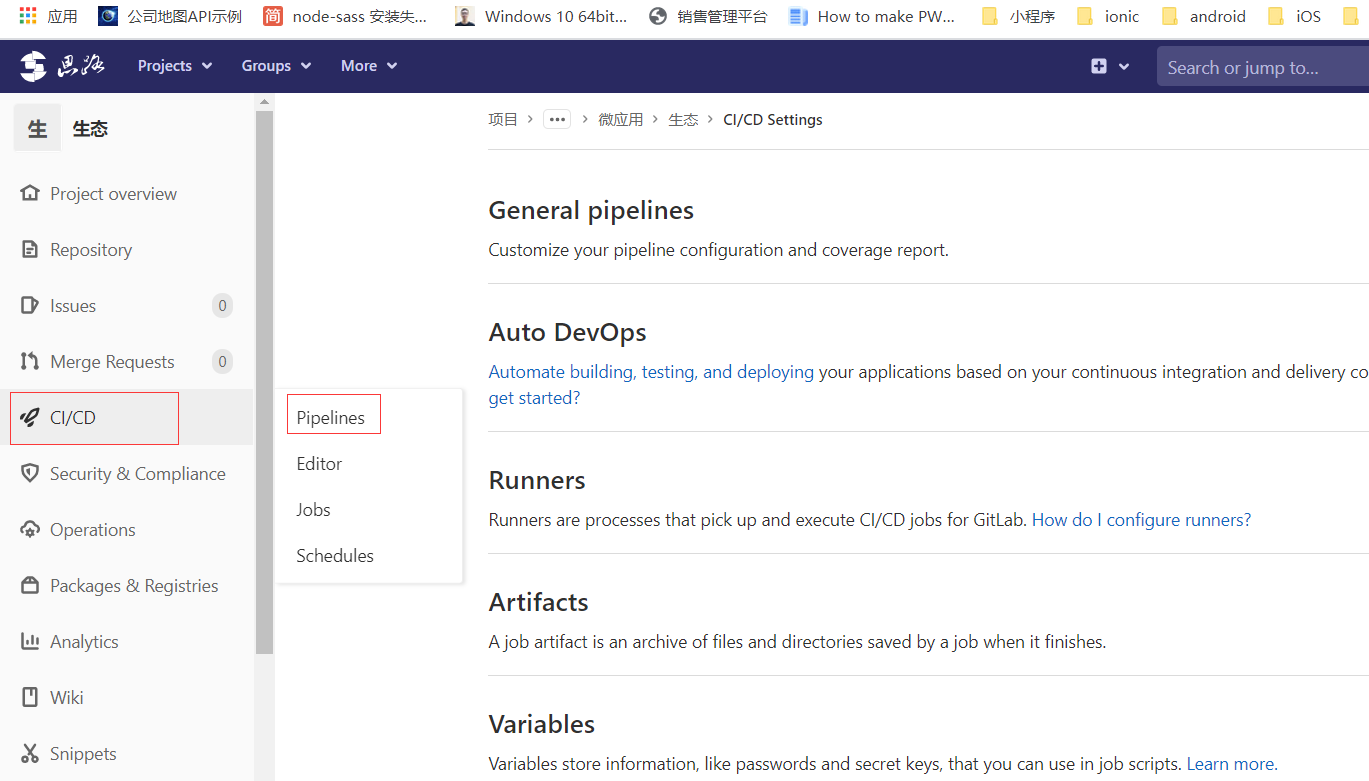Focus the 'Search or jump to' field

pyautogui.click(x=1260, y=67)
